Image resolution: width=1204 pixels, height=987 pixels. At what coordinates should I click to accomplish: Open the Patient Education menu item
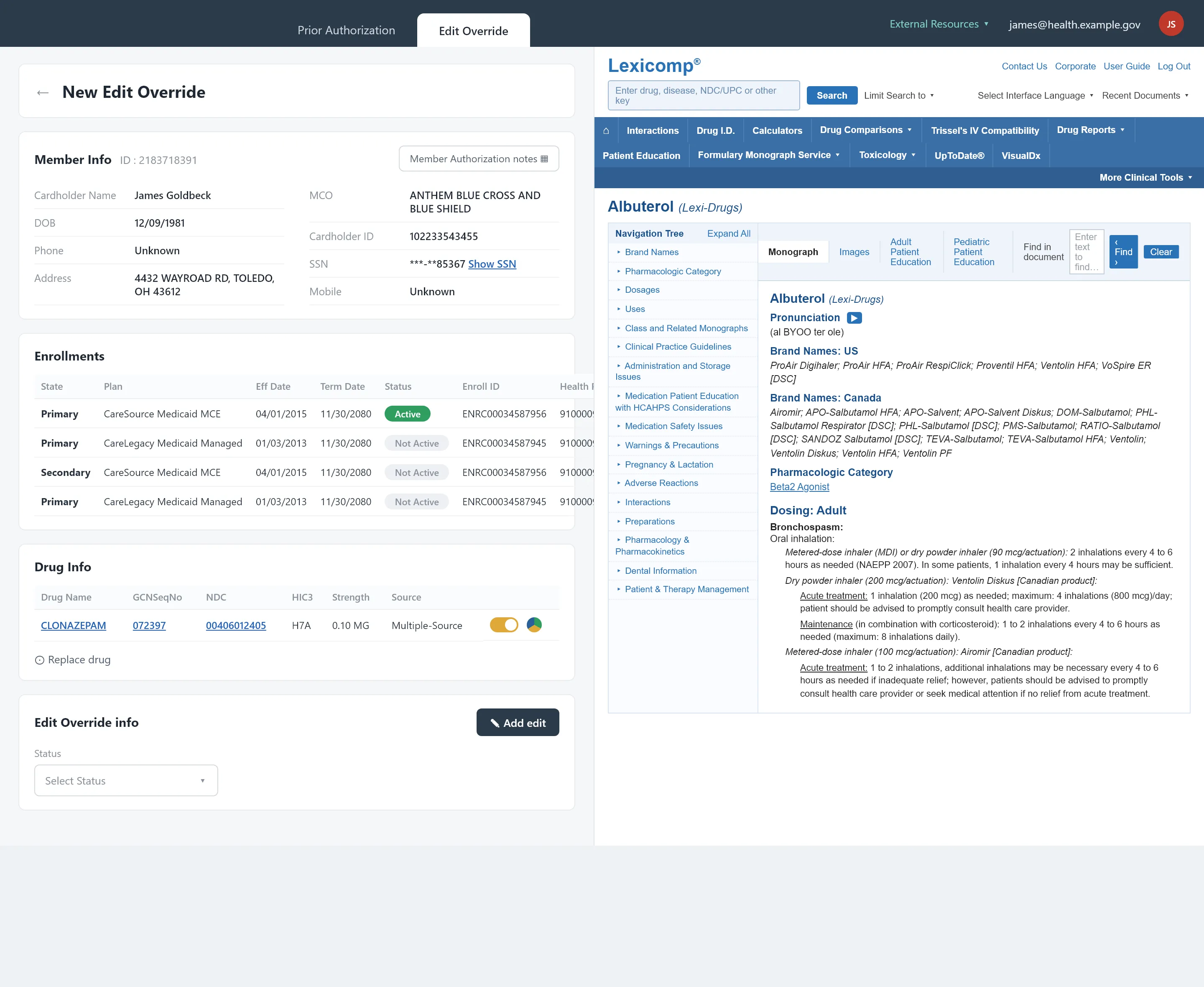click(x=641, y=156)
